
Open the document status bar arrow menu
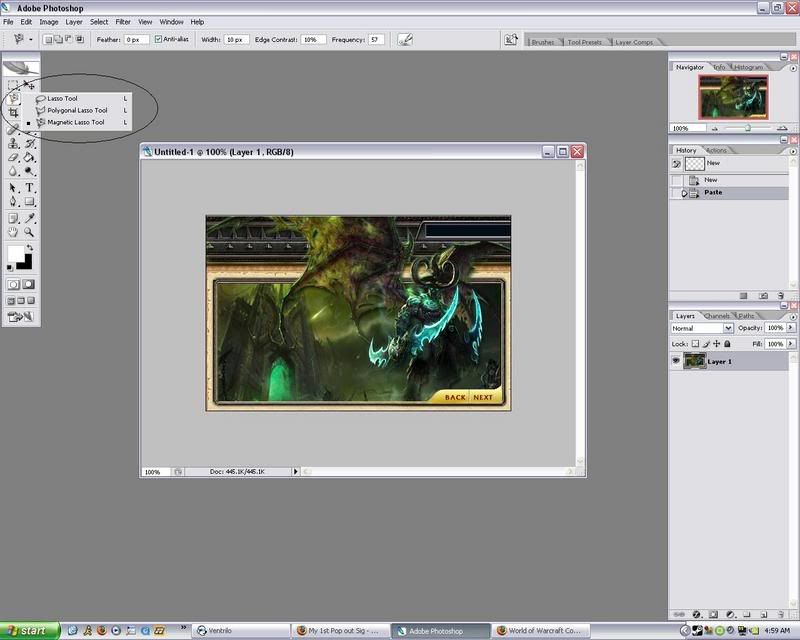pyautogui.click(x=295, y=472)
